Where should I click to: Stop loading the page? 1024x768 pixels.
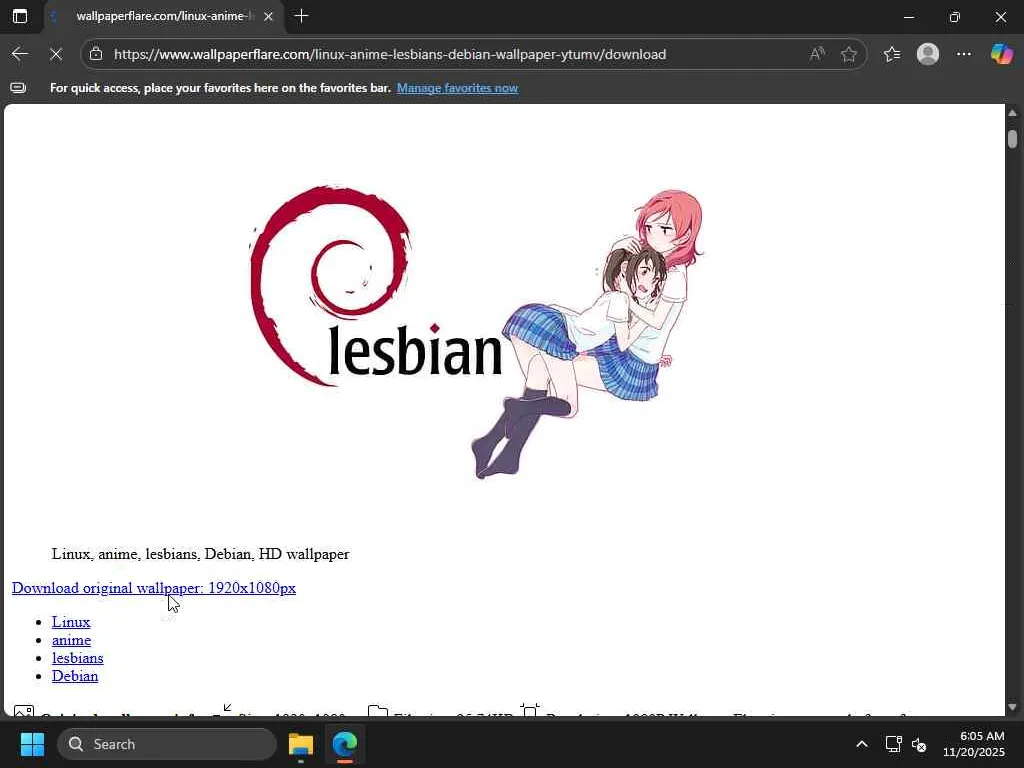tap(56, 54)
